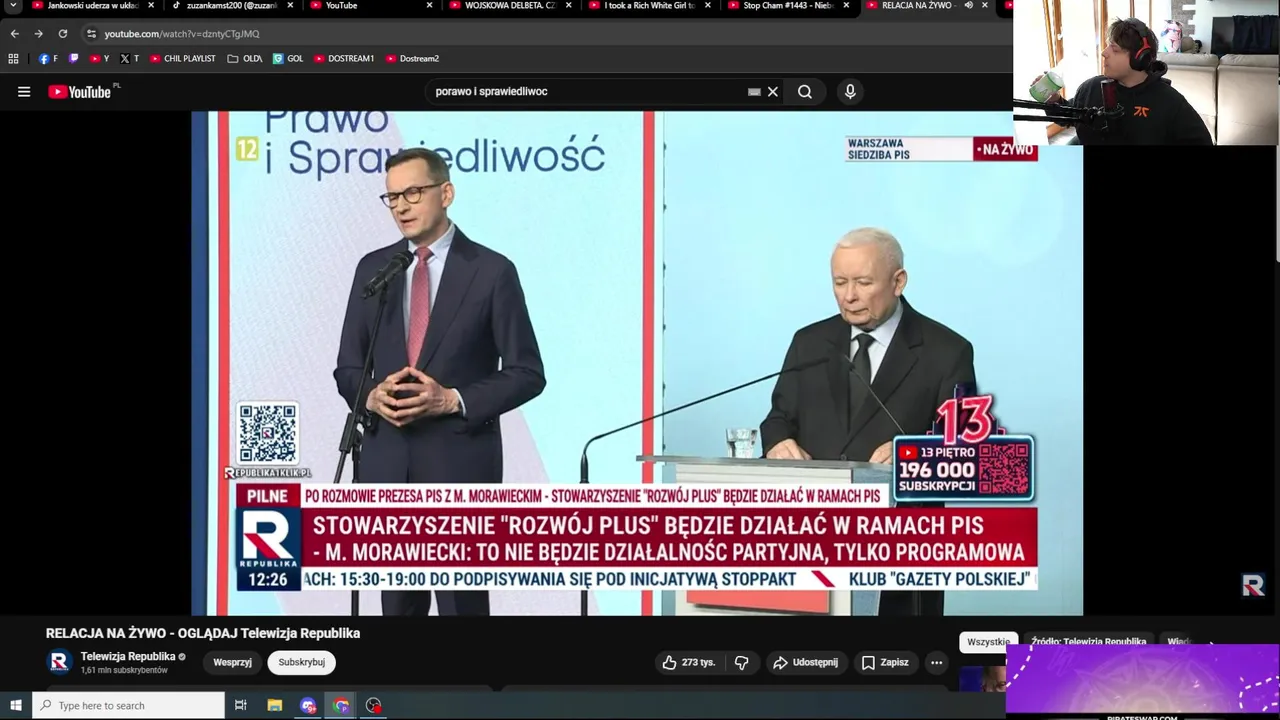1280x720 pixels.
Task: Click the 'Type here to search' taskbar box
Action: pos(128,705)
